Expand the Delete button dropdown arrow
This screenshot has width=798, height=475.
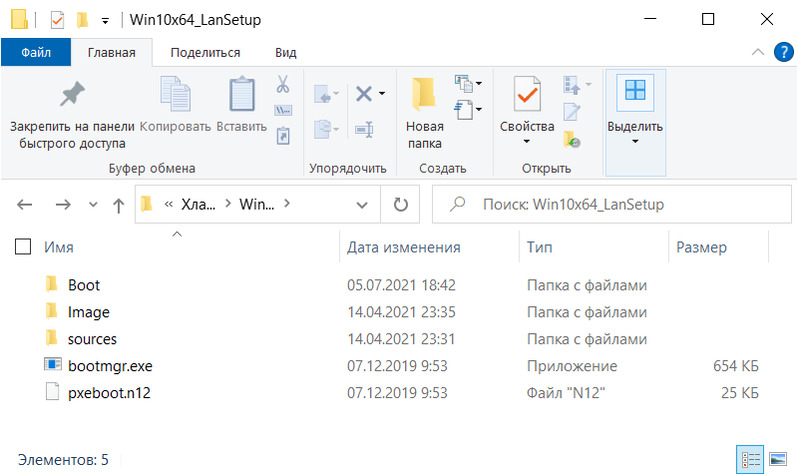tap(382, 94)
